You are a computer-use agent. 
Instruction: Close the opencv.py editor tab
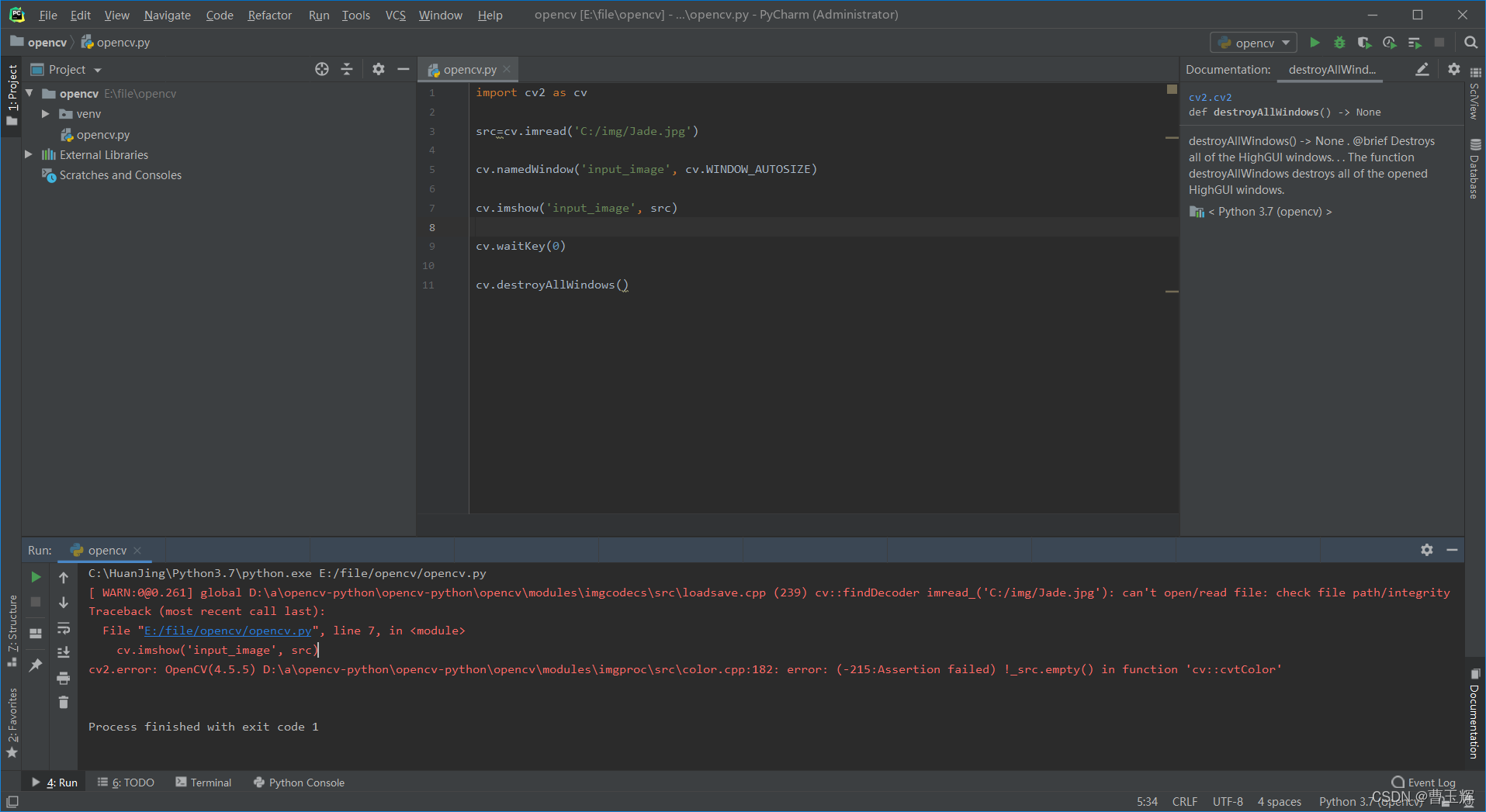coord(507,69)
